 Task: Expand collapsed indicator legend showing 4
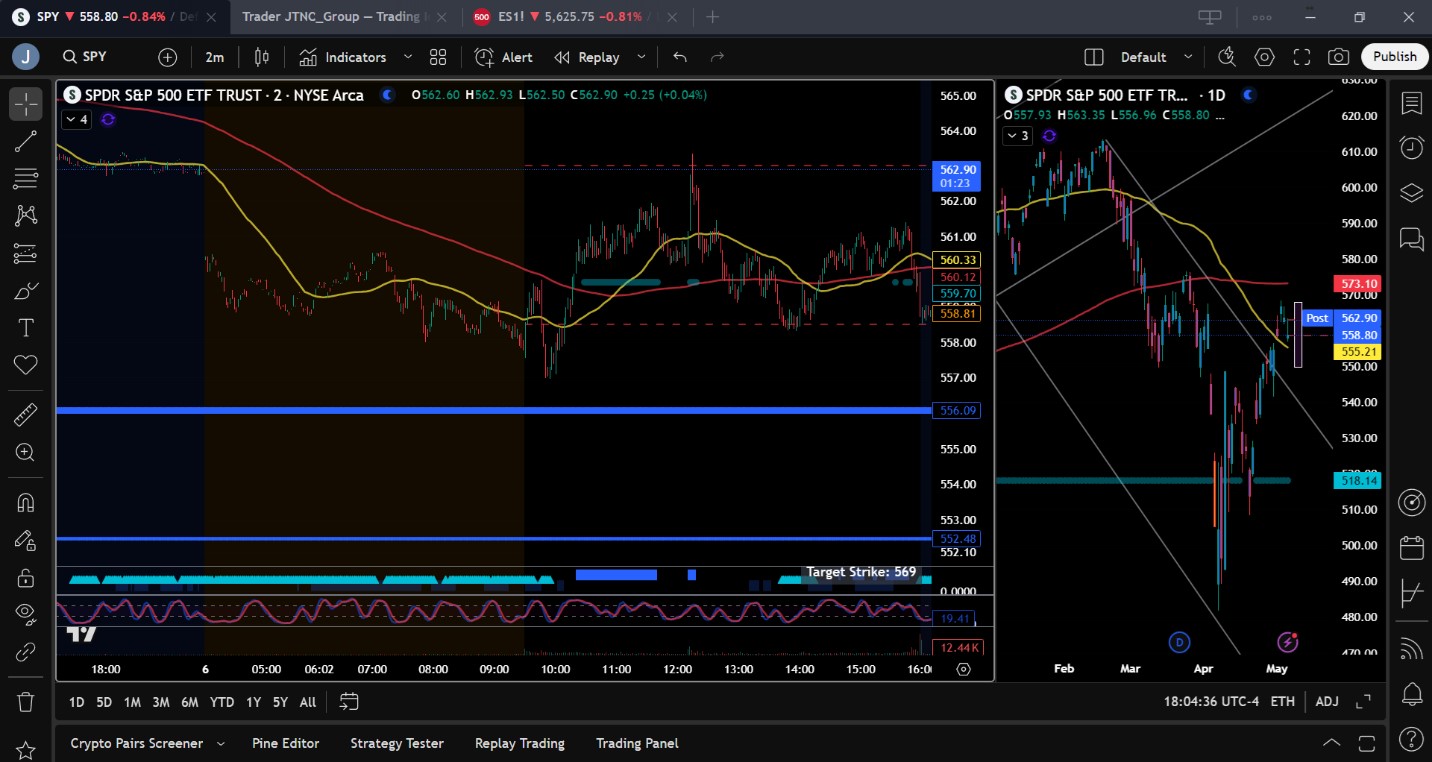(77, 120)
